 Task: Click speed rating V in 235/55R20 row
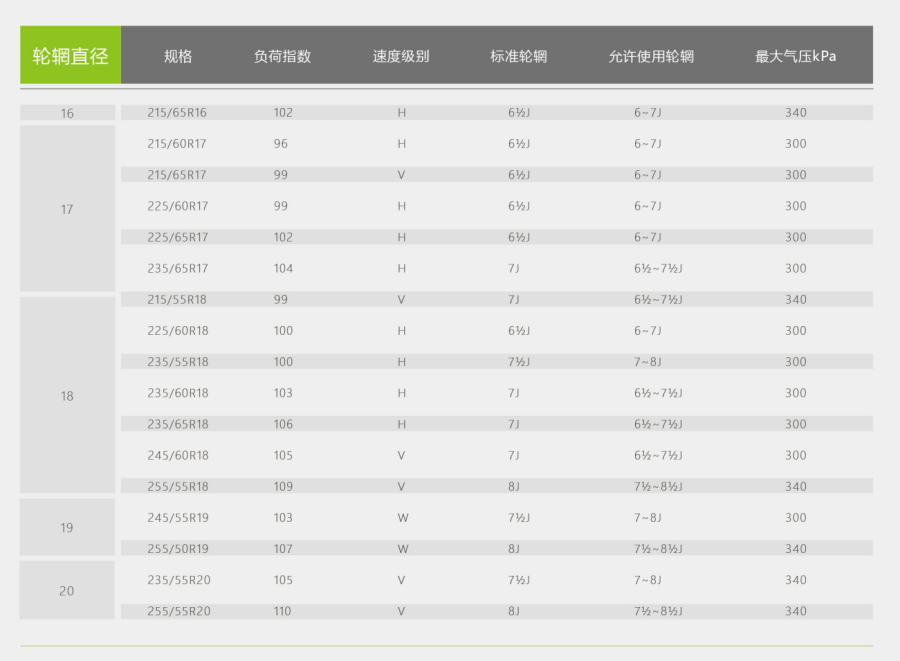[401, 580]
